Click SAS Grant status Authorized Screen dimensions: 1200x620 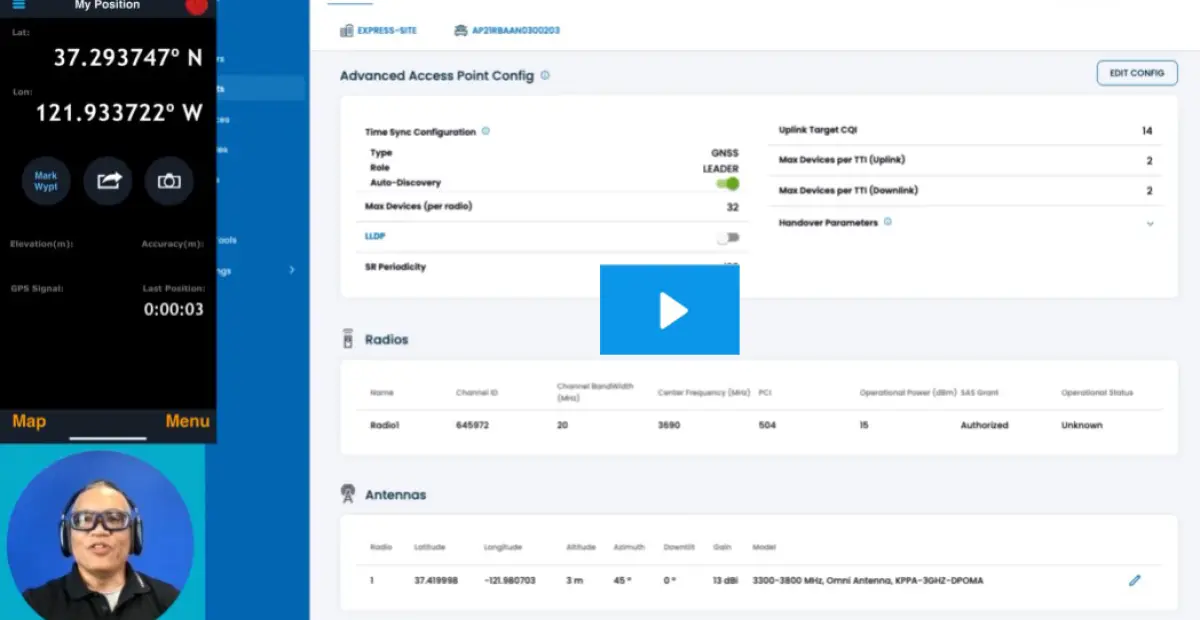(x=984, y=425)
